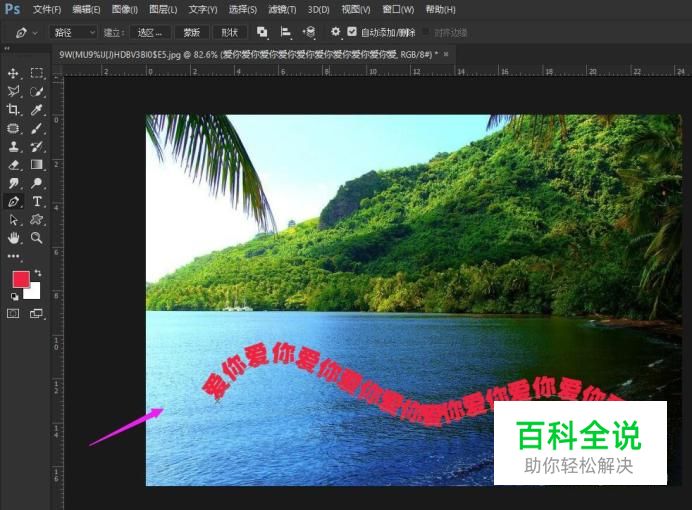Viewport: 692px width, 510px height.
Task: Swap foreground and background colors
Action: click(x=38, y=273)
